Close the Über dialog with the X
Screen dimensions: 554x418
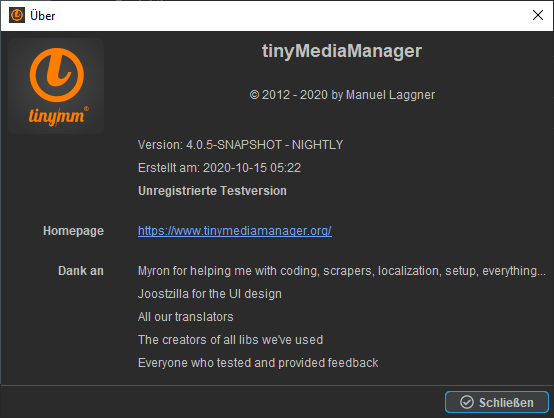538,15
